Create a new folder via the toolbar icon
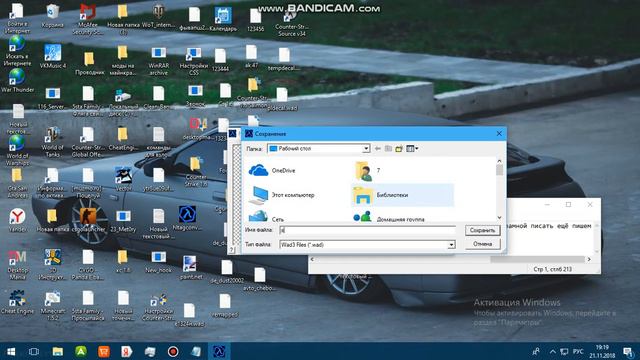 pyautogui.click(x=399, y=149)
